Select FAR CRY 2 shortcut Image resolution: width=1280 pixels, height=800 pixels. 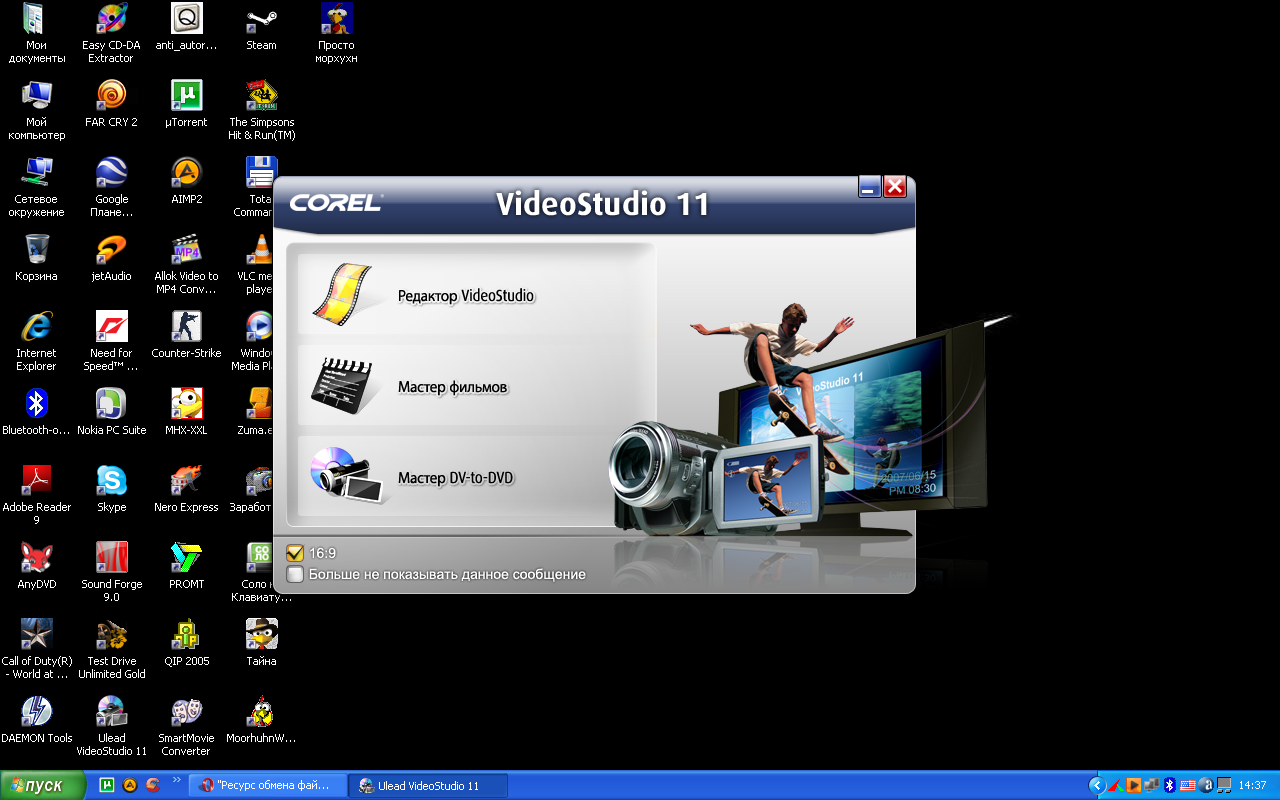[x=111, y=104]
